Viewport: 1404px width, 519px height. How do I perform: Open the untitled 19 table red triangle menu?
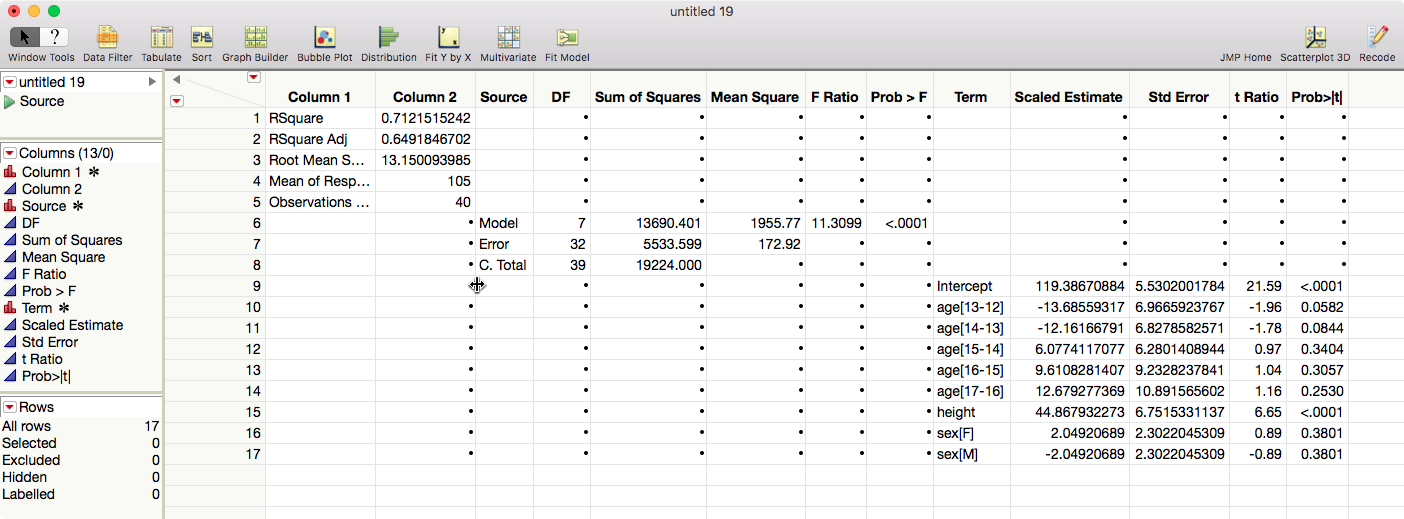10,82
